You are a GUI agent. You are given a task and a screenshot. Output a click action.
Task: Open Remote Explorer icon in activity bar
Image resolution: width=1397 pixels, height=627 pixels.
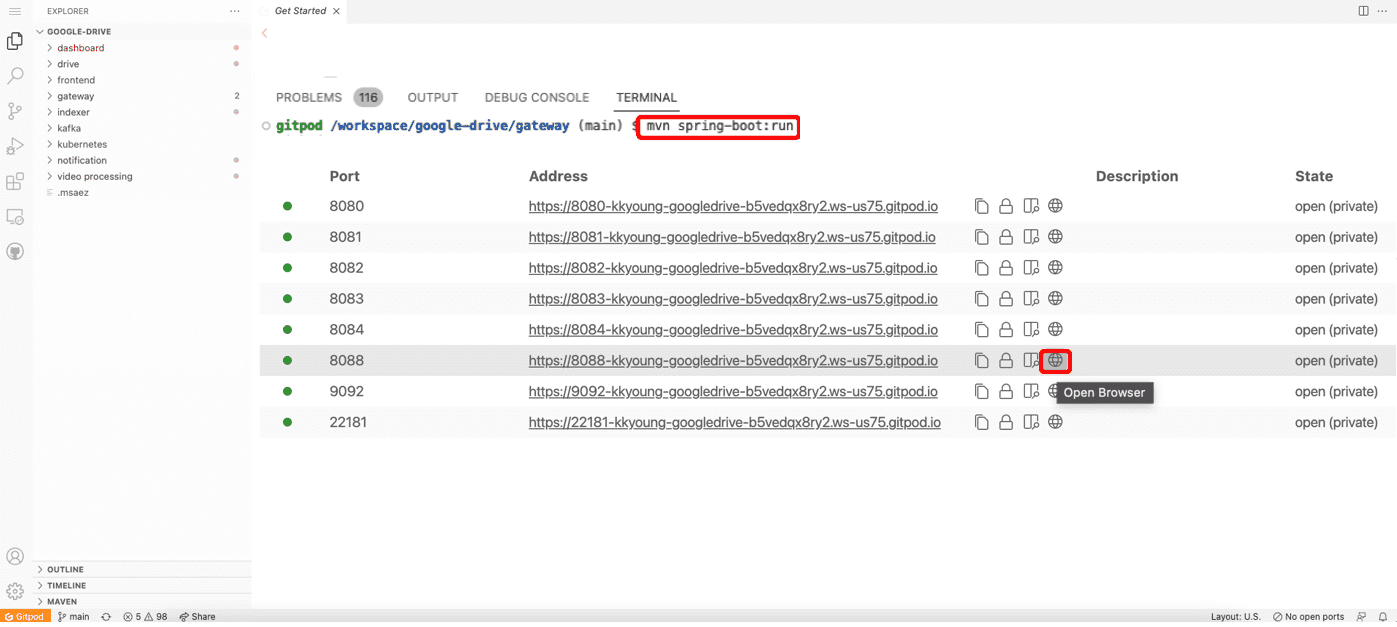tap(15, 216)
